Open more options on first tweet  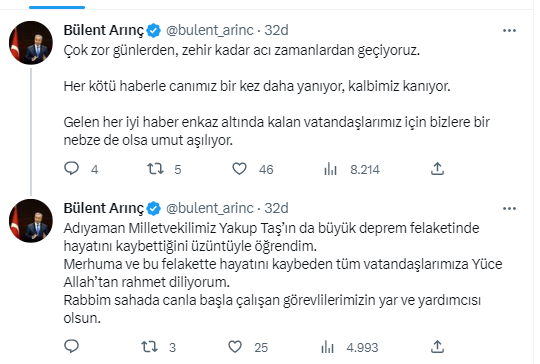pyautogui.click(x=509, y=31)
